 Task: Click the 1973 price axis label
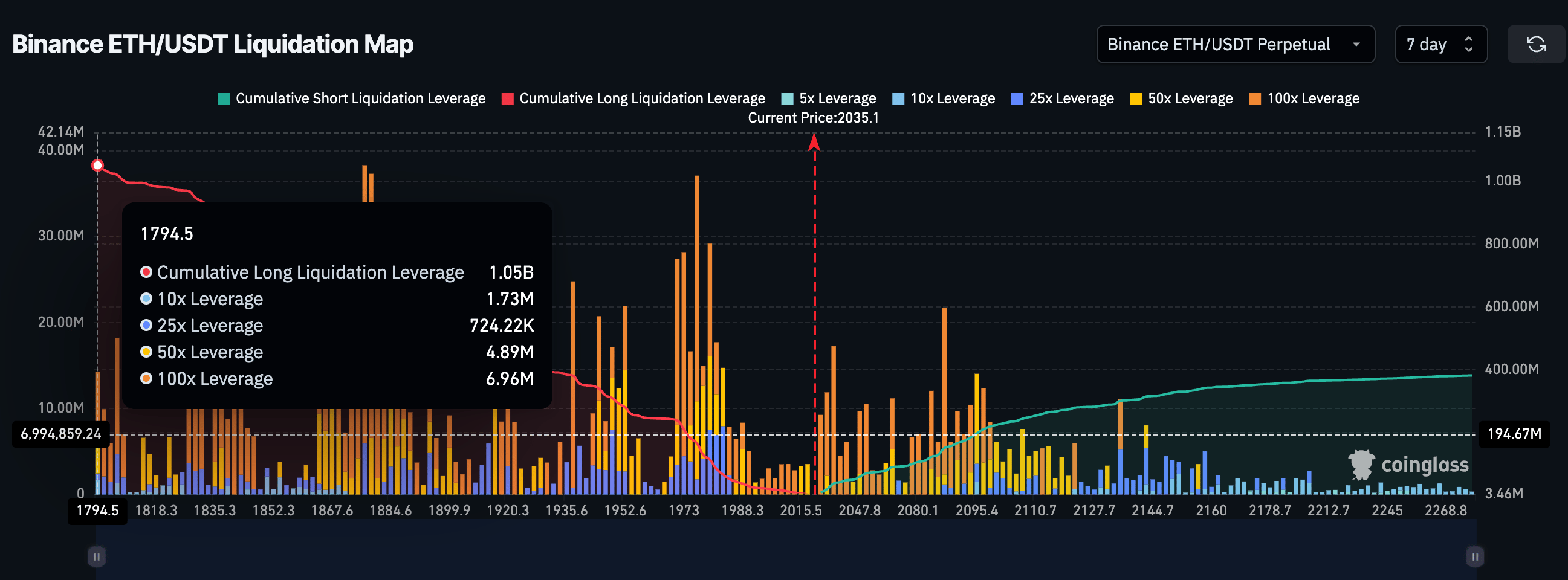click(x=684, y=511)
